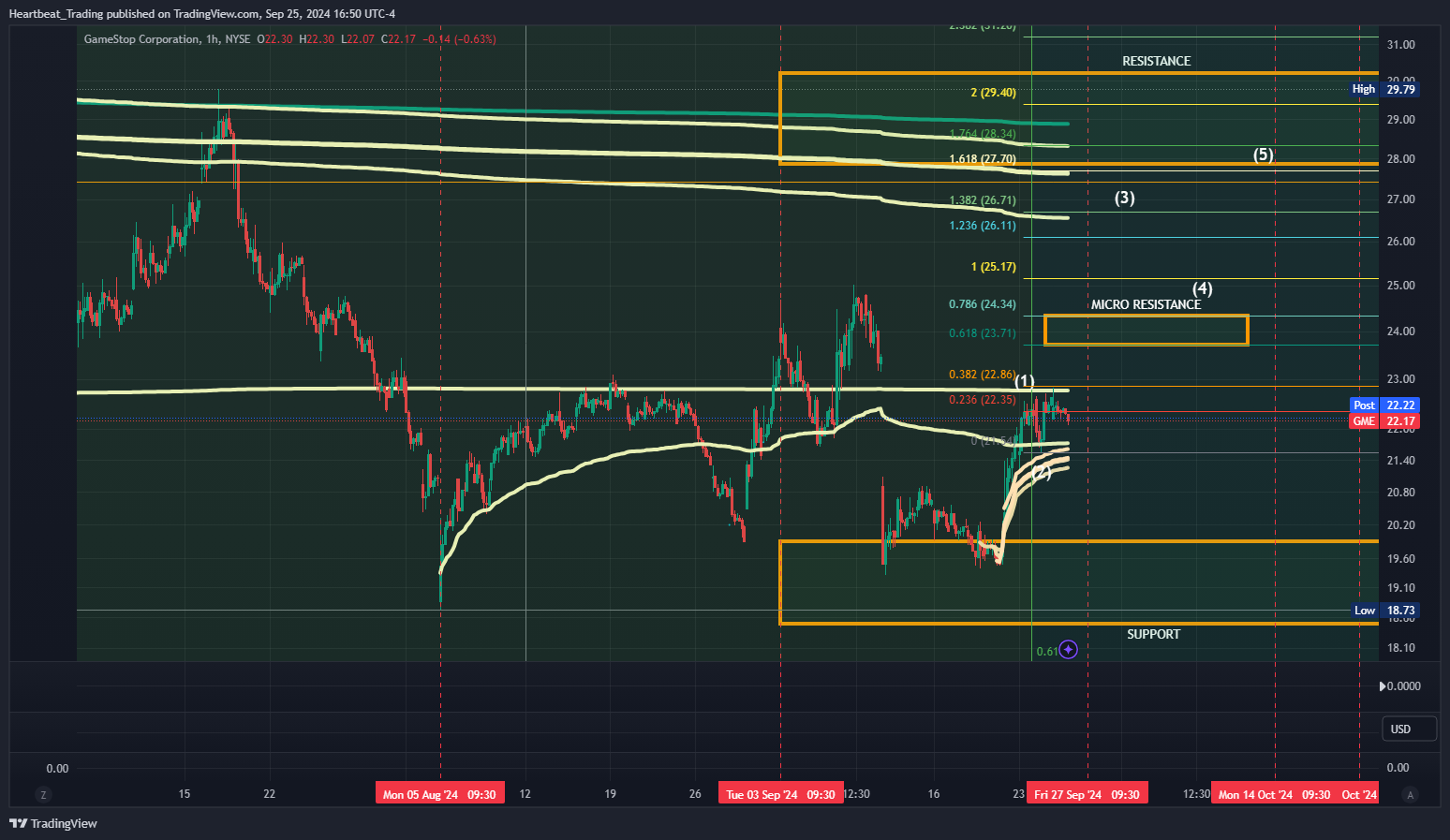The width and height of the screenshot is (1450, 840).
Task: Click the 31.00 price axis value
Action: coord(1401,45)
